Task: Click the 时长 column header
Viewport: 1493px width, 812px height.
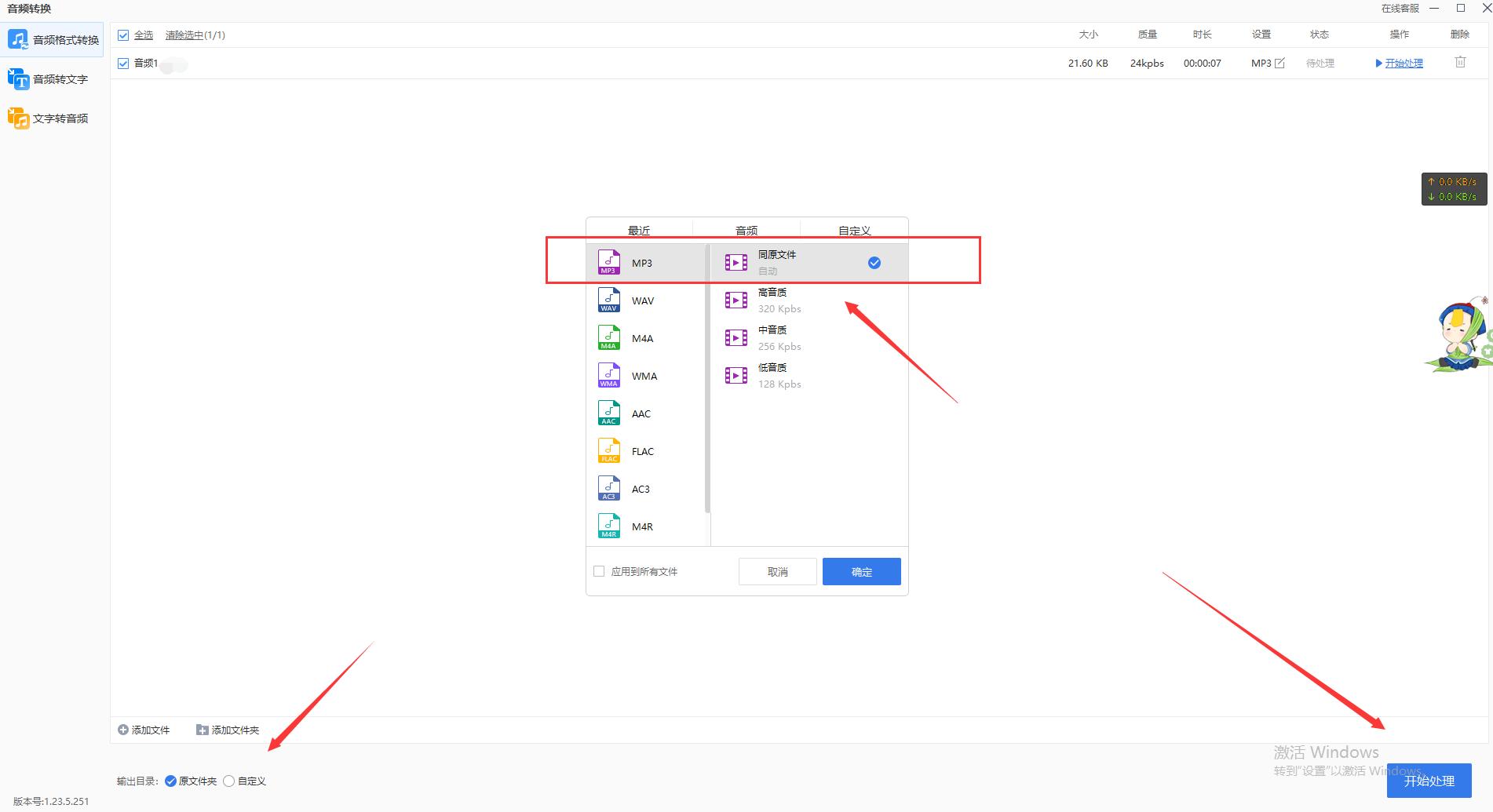Action: click(x=1202, y=35)
